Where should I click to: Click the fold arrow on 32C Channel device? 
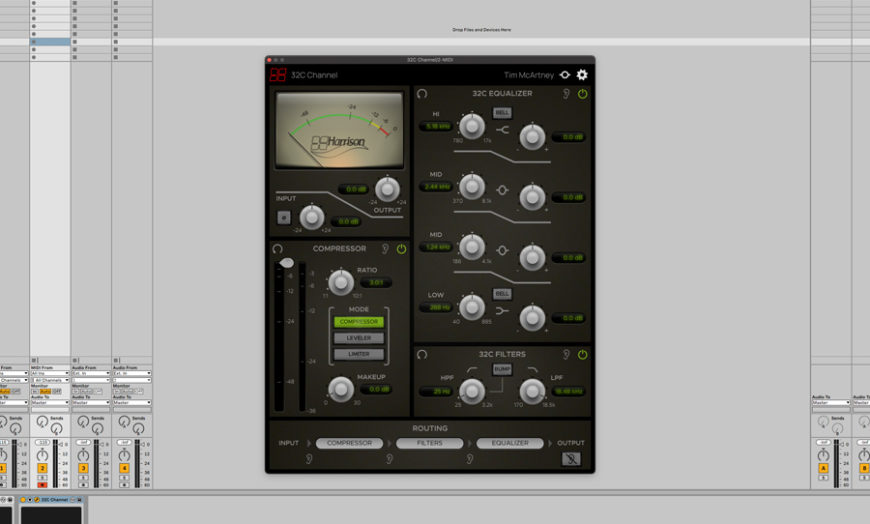tap(29, 500)
